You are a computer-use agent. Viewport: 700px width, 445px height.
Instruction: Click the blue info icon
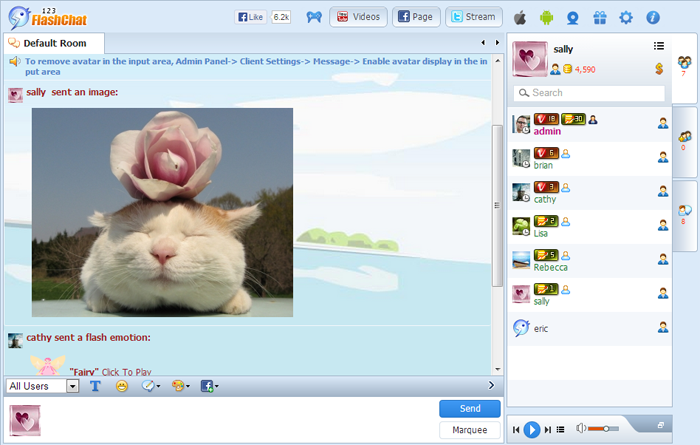(653, 17)
